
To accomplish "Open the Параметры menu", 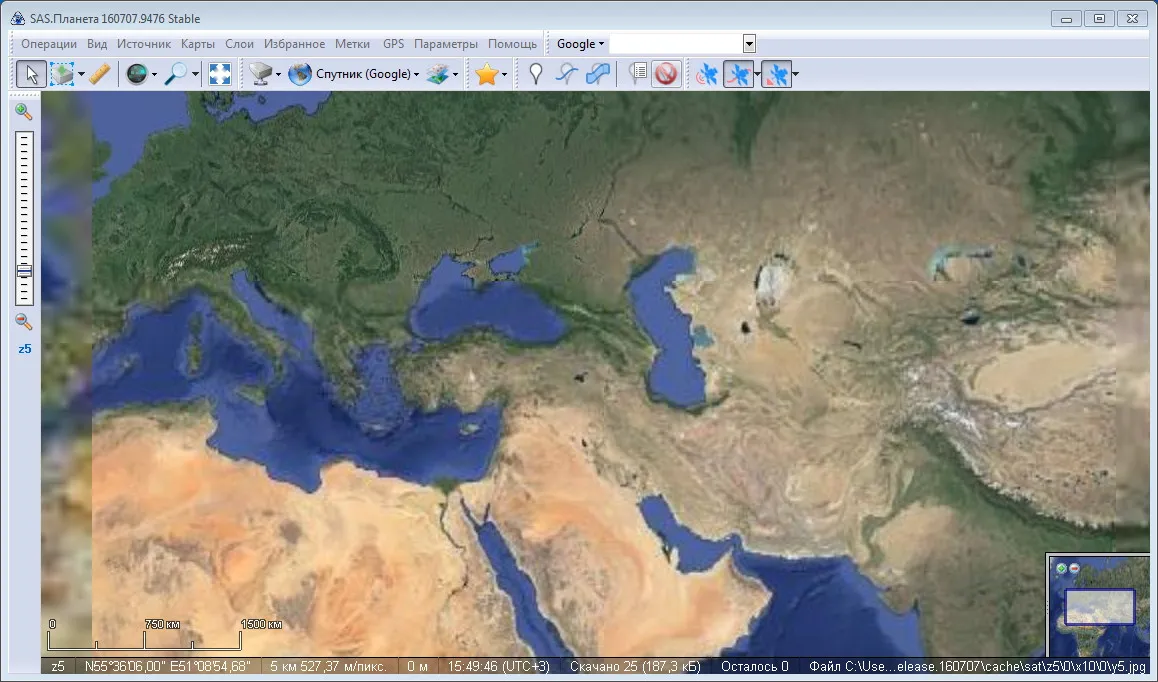I will point(446,44).
